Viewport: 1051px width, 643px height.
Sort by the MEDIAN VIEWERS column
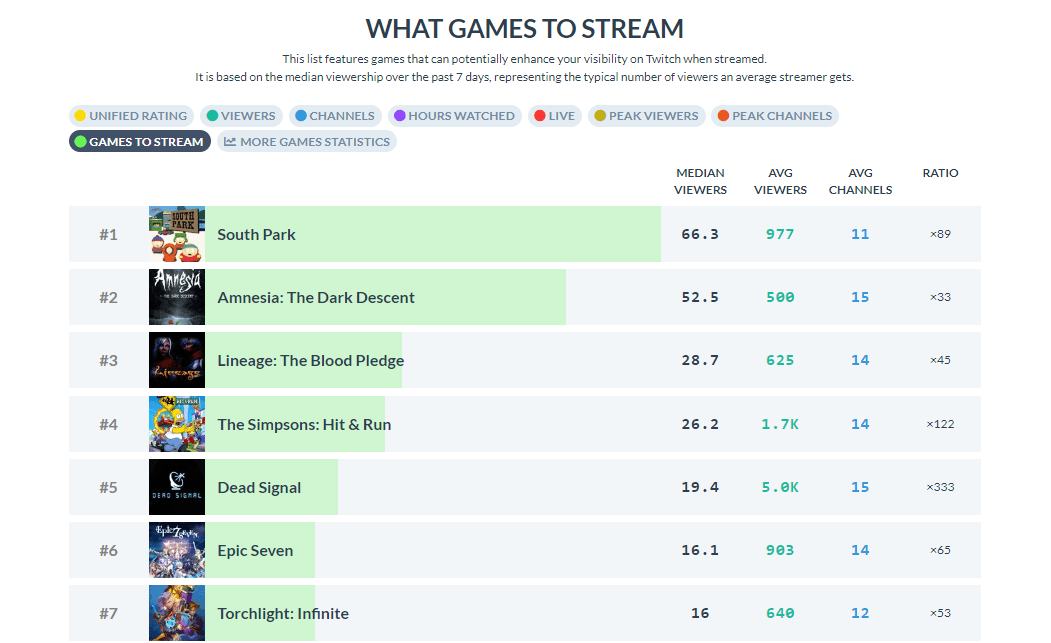pos(700,180)
